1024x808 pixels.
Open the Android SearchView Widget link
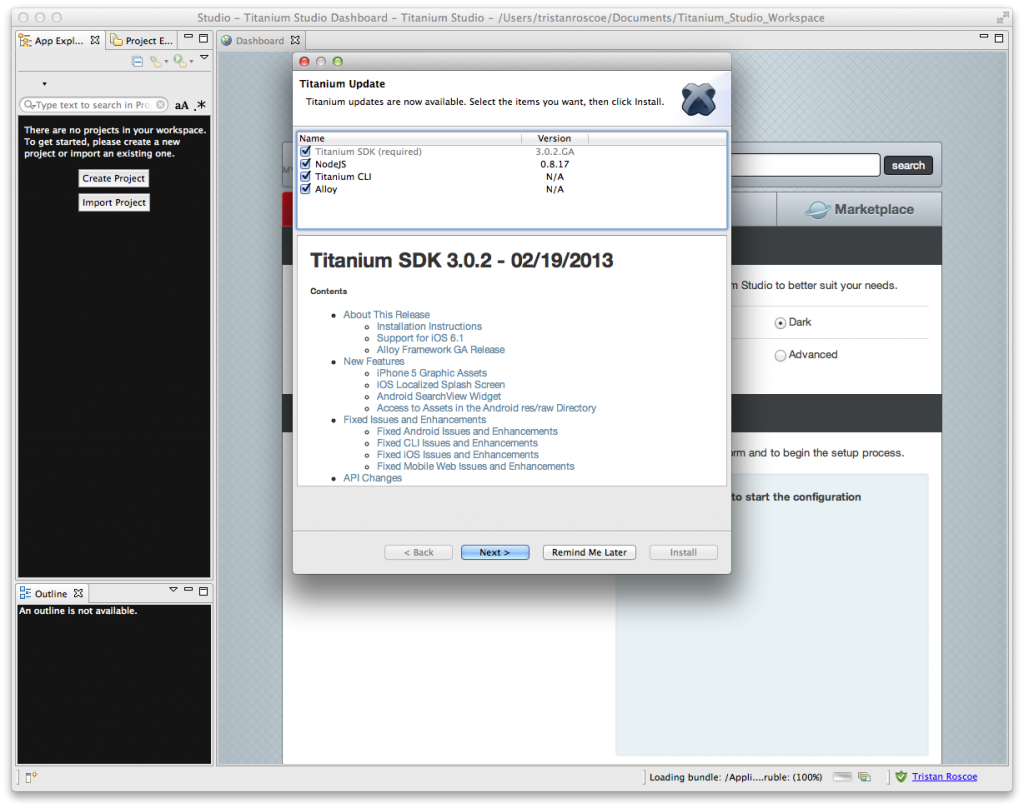(439, 396)
